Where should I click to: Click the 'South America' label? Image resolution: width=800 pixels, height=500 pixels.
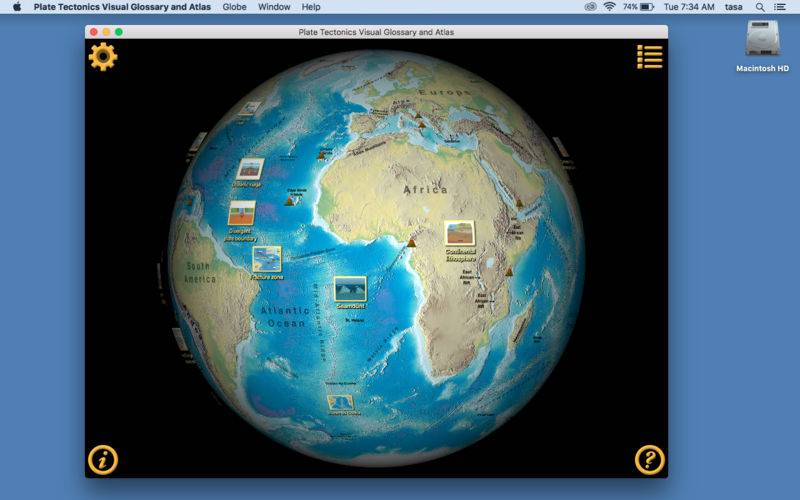tap(200, 273)
